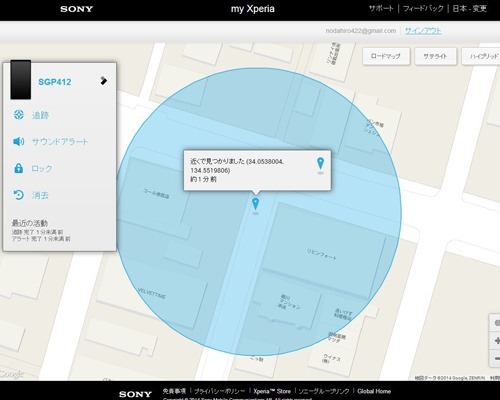Viewport: 500px width, 400px height.
Task: Change region via 日本 - 変更
Action: [x=470, y=9]
